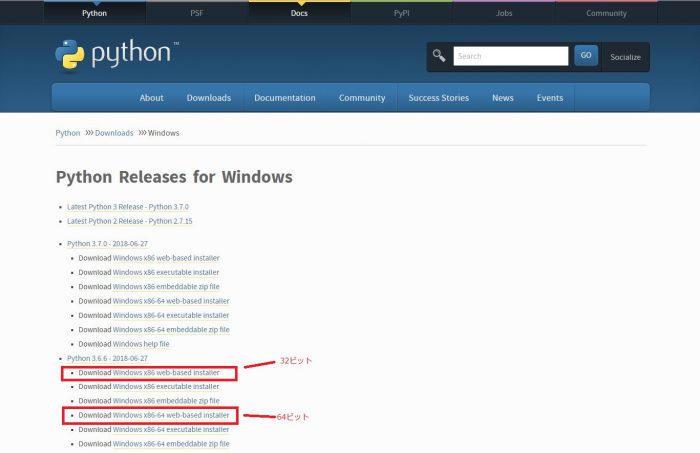Click the Windows breadcrumb text
This screenshot has height=453, width=700.
(163, 133)
